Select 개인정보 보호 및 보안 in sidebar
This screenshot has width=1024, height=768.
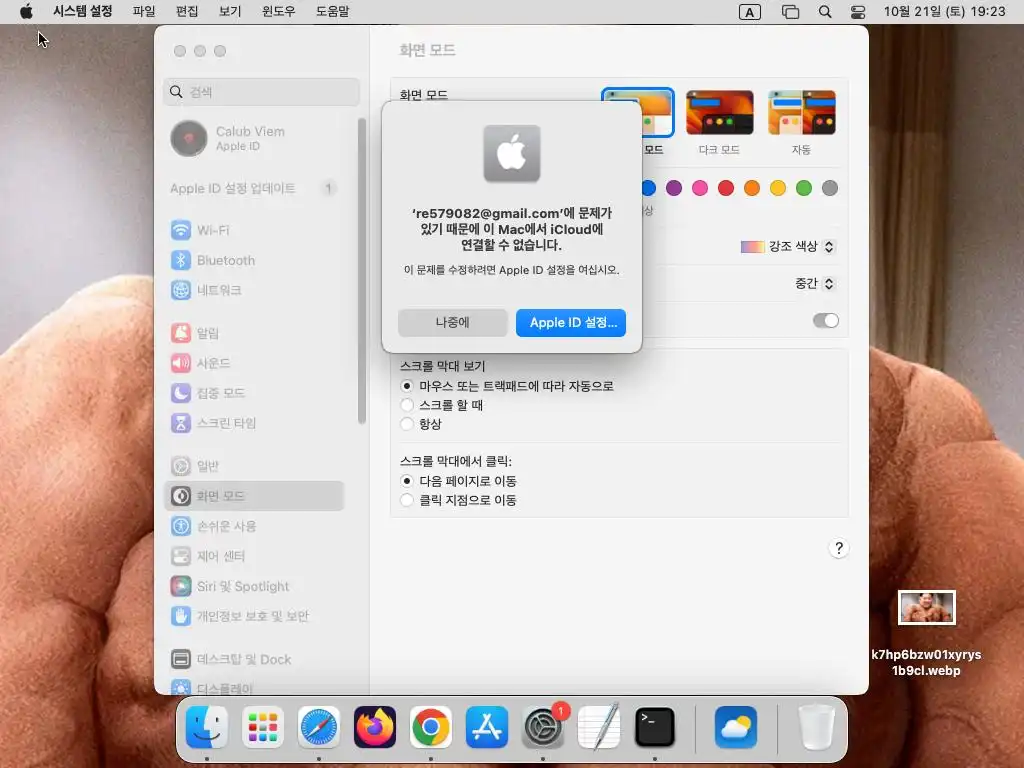coord(255,616)
